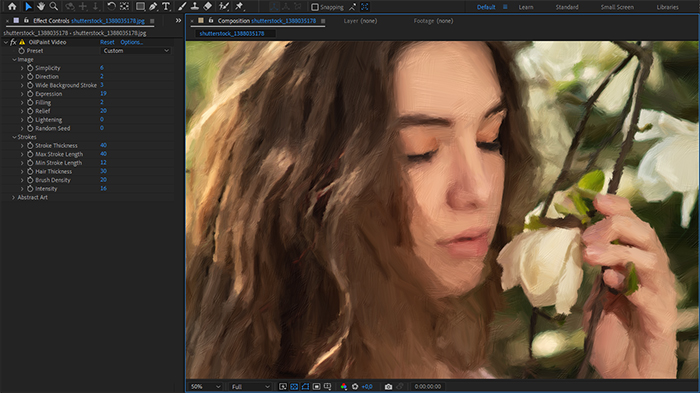Toggle the OilPaint Video fx switch
The image size is (700, 393).
[x=13, y=42]
